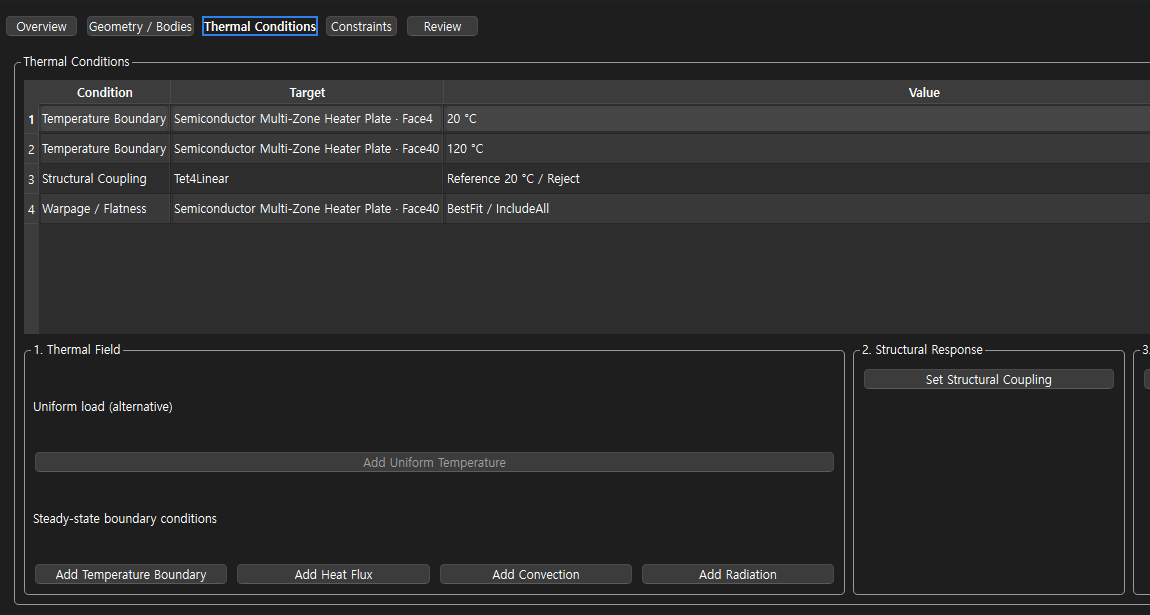1150x615 pixels.
Task: Add a Radiation boundary condition
Action: tap(738, 574)
